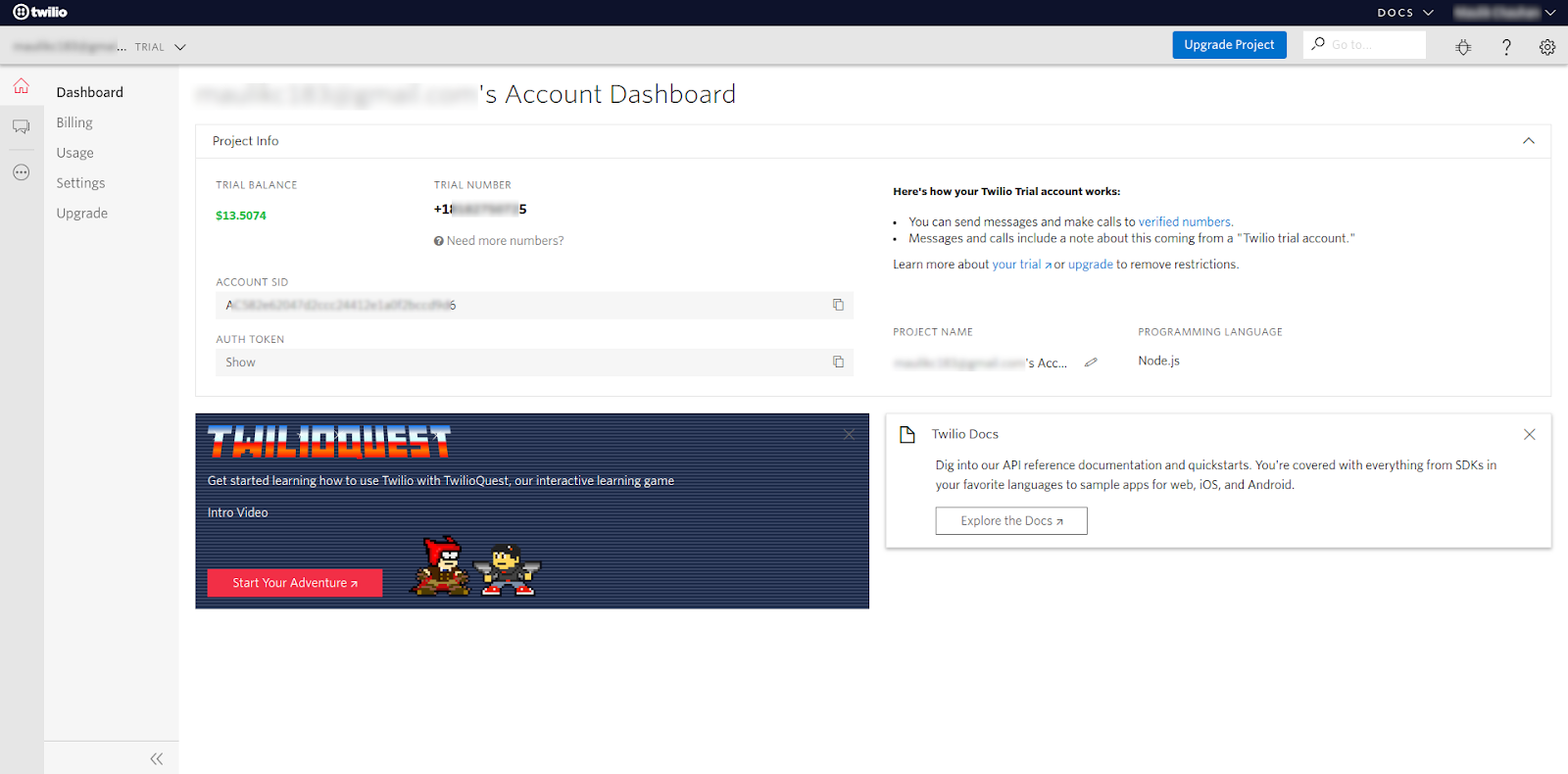Open the programmable messaging chat sidebar icon

coord(22,127)
